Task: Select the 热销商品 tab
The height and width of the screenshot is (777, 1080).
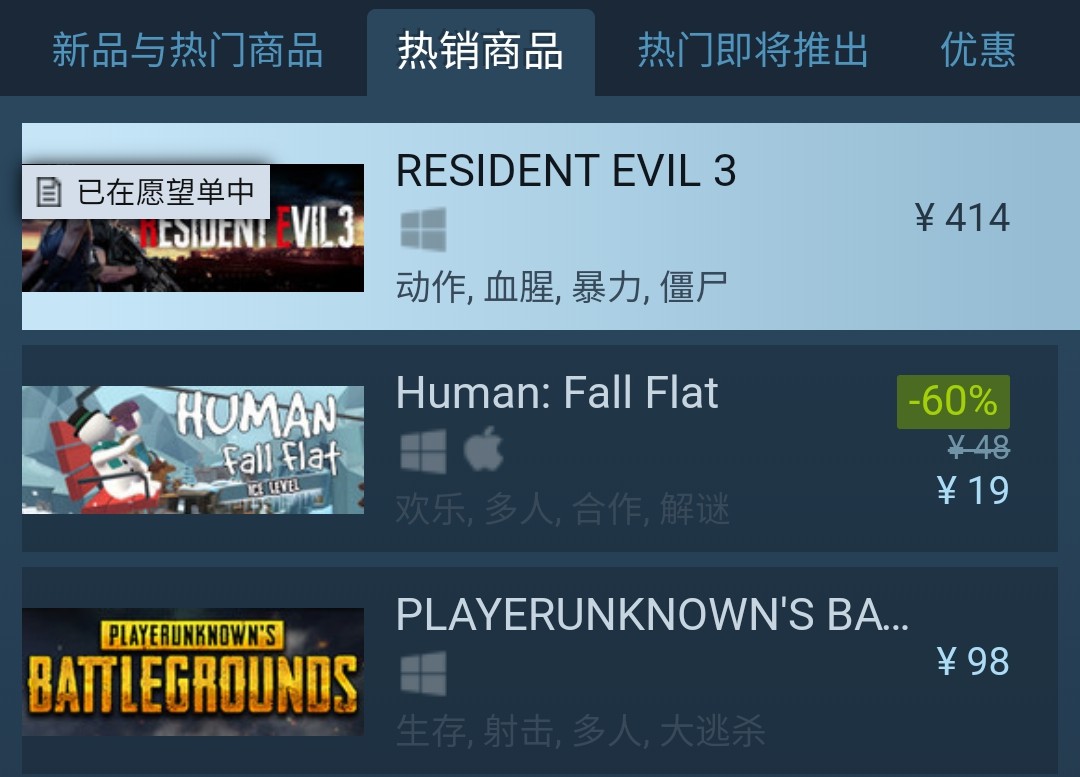Action: coord(481,52)
